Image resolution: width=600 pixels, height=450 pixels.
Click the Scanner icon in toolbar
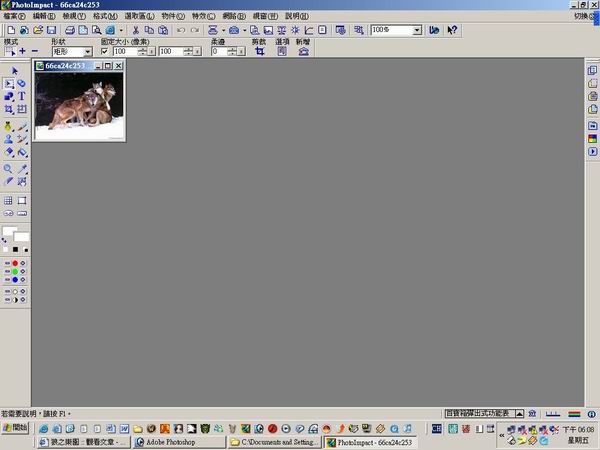click(x=213, y=30)
